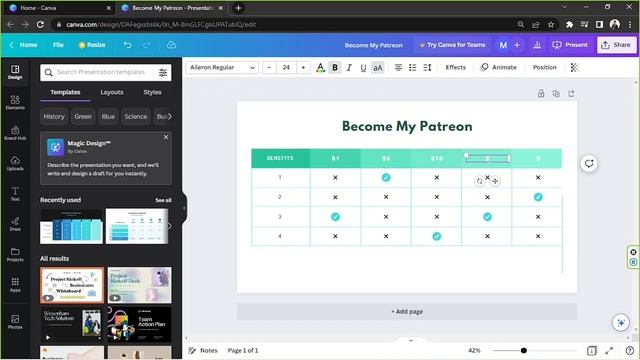Select the Green category chip
This screenshot has width=640, height=360.
click(83, 117)
